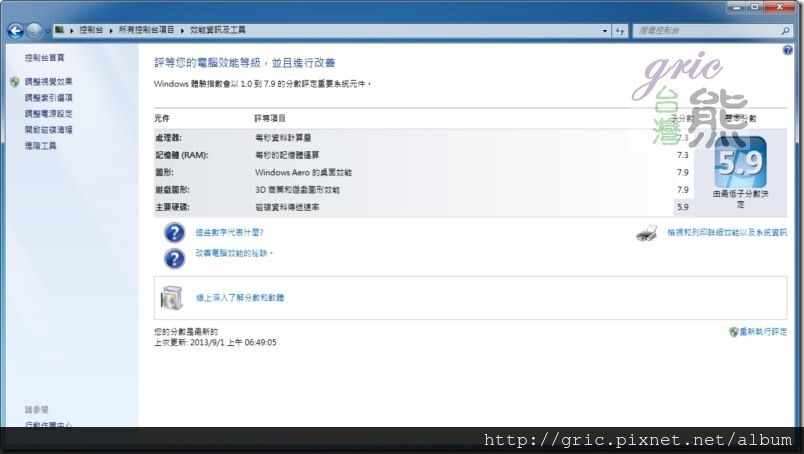
Task: Click the 磁碟資料傳送速率 description
Action: click(x=287, y=207)
